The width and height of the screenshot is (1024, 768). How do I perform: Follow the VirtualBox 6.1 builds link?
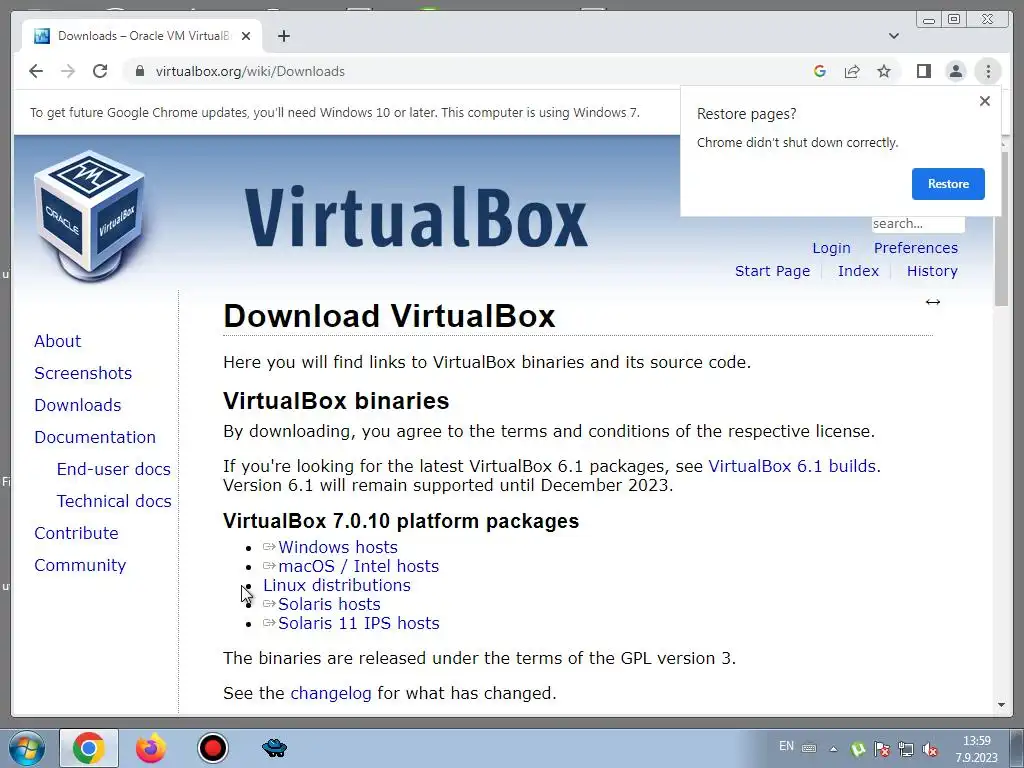tap(792, 466)
